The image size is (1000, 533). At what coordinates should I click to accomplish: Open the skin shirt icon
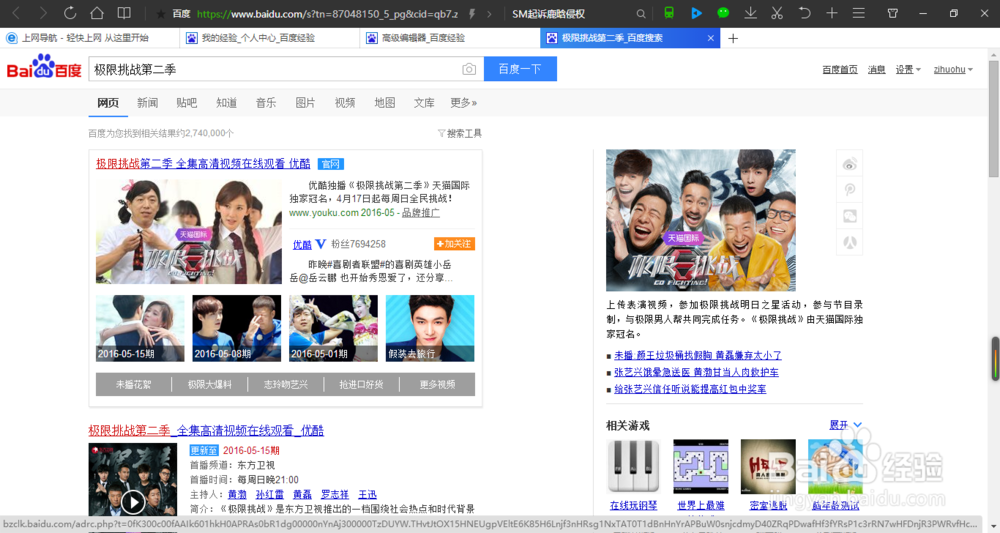click(x=893, y=13)
